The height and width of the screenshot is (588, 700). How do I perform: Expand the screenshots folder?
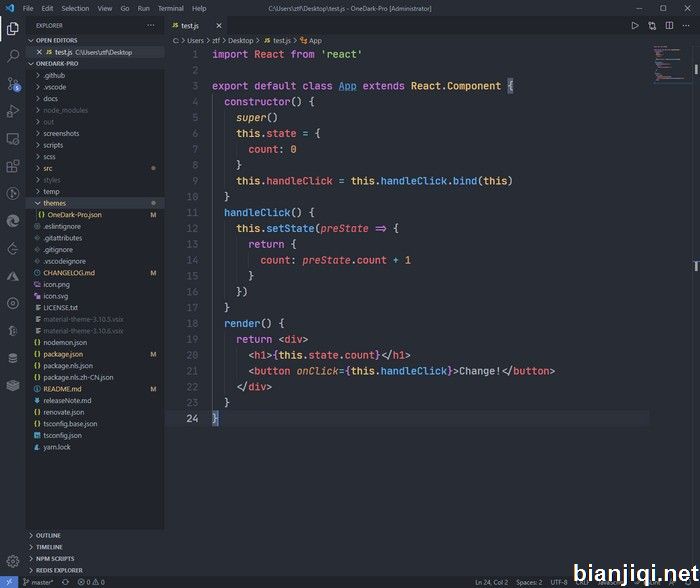(95, 133)
